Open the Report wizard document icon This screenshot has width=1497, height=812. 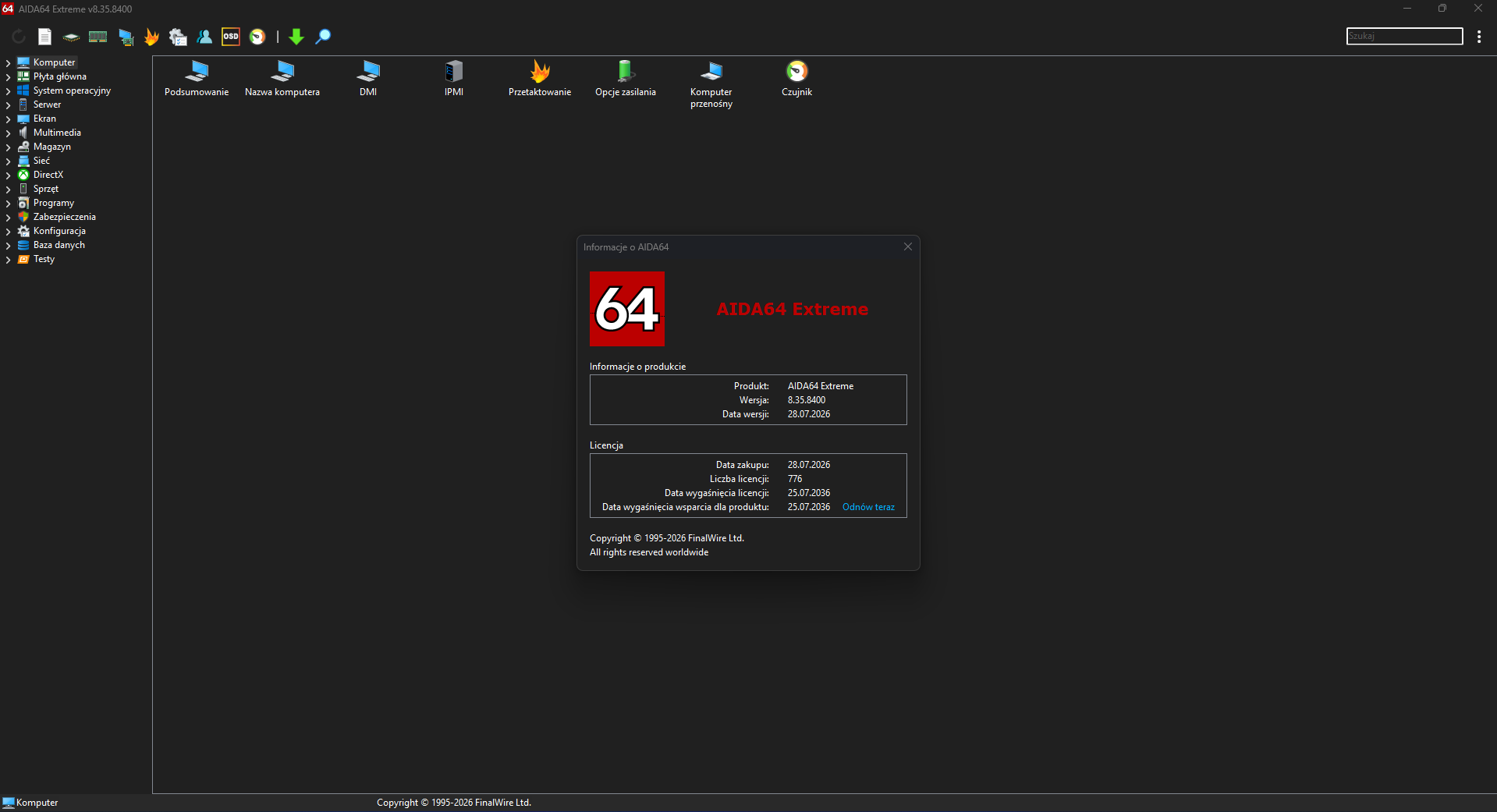45,37
